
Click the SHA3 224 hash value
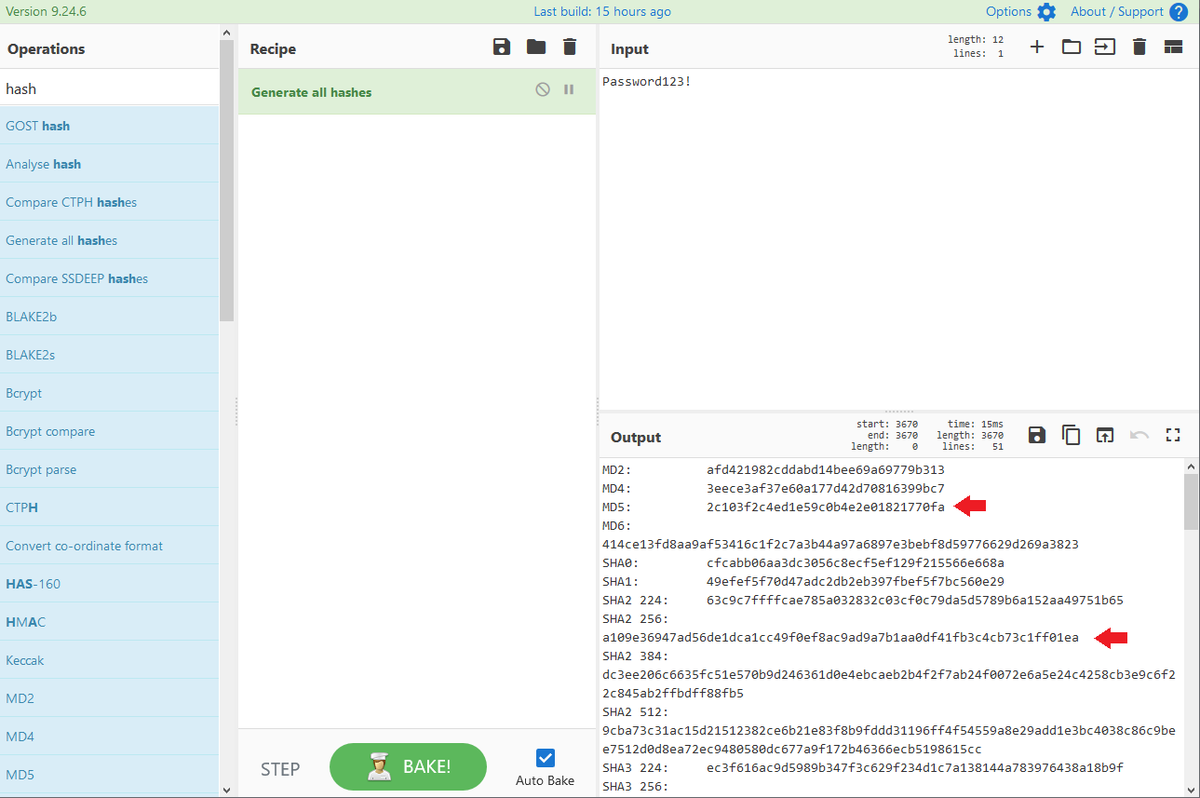tap(915, 768)
